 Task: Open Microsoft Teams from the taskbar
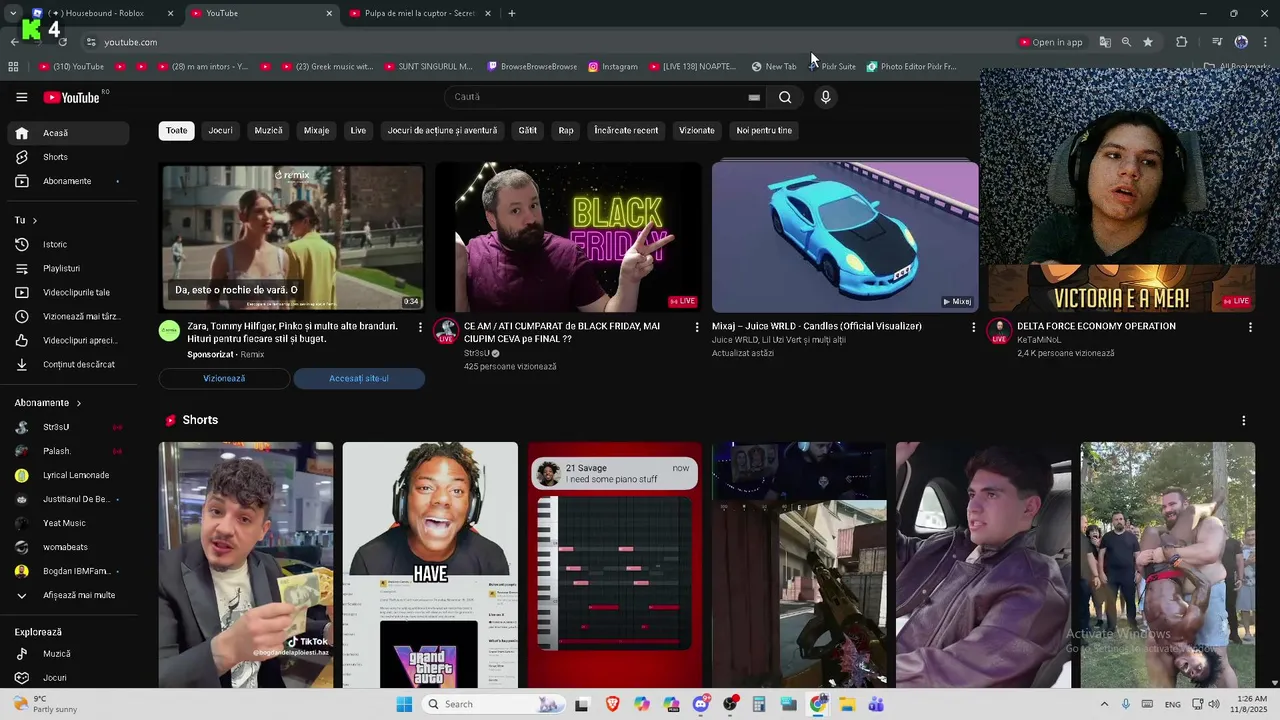876,704
